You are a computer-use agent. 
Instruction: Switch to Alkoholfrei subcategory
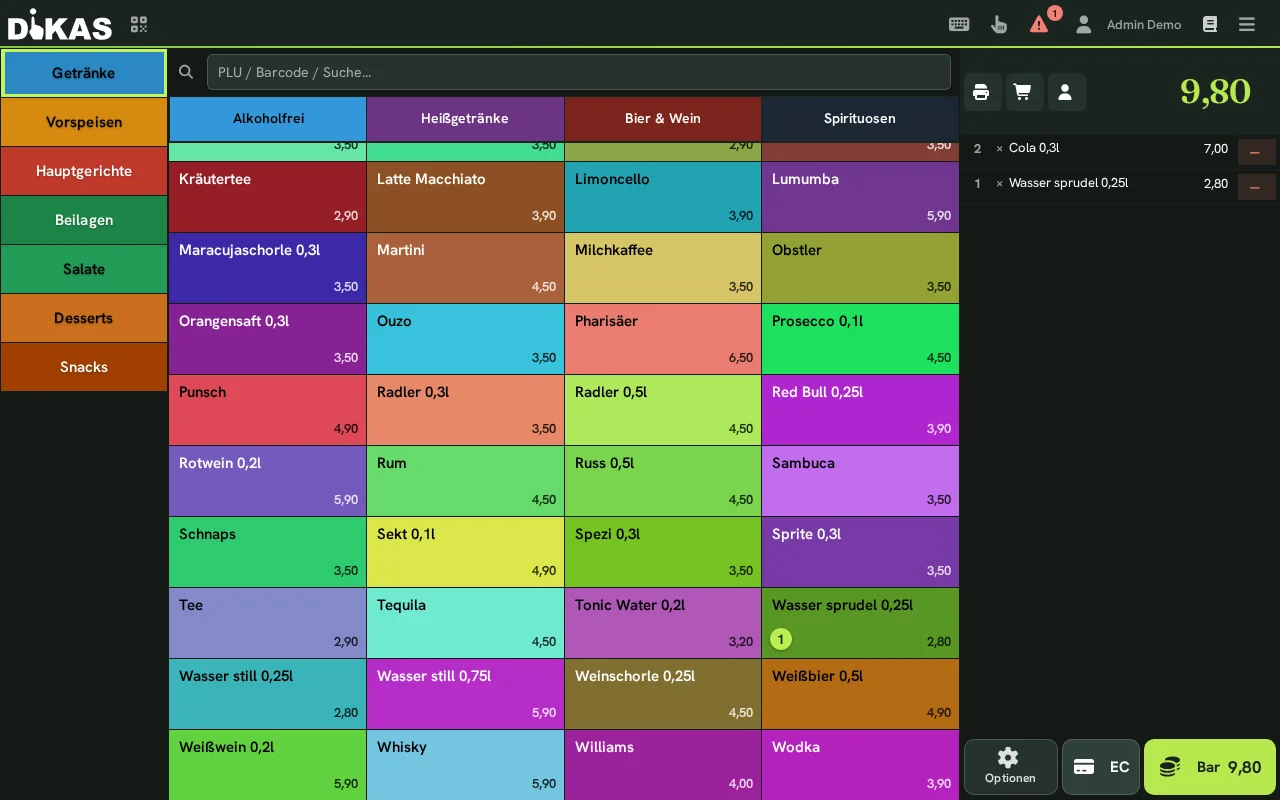(268, 118)
